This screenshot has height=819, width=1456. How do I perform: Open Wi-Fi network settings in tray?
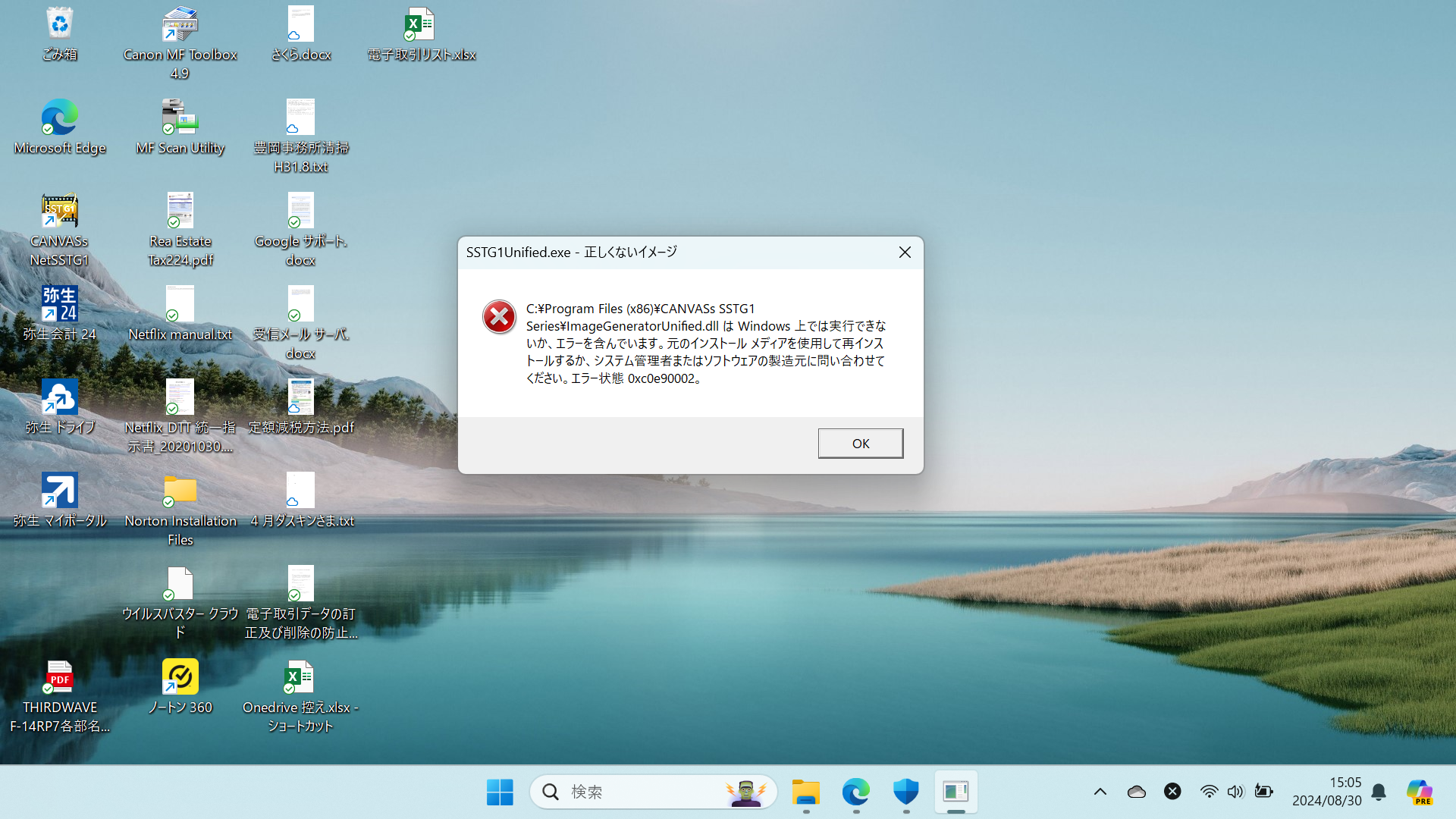[1209, 792]
